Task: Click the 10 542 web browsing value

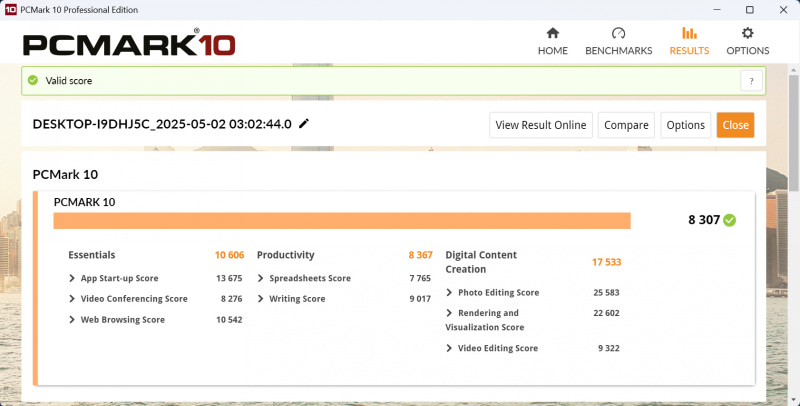Action: 229,320
